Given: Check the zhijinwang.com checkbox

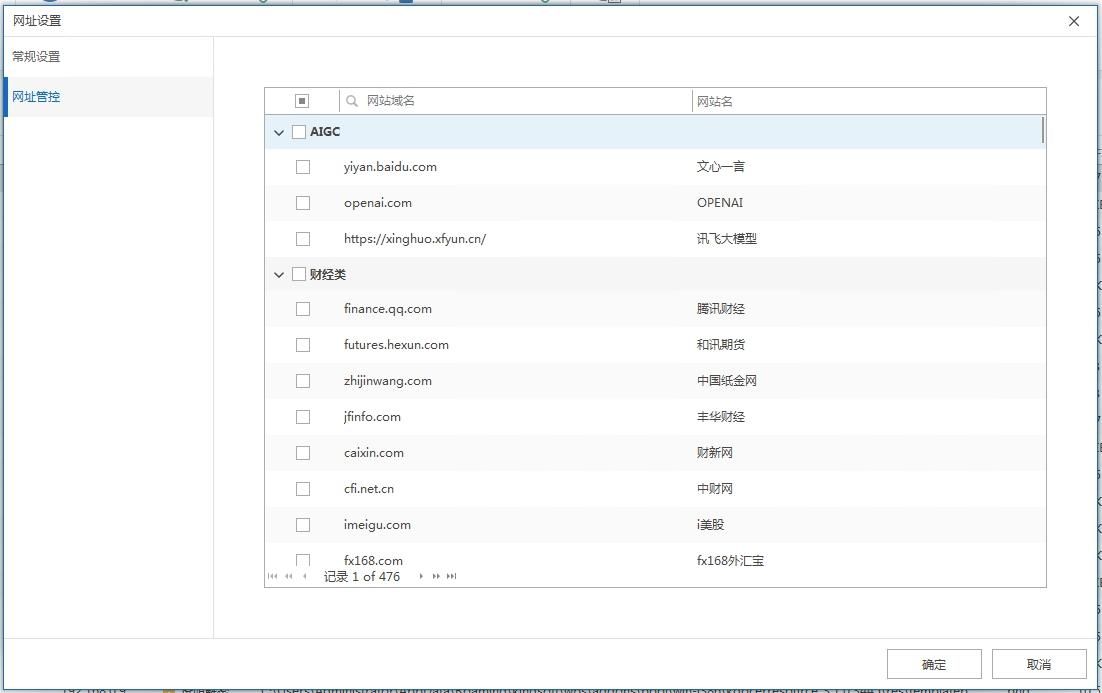Looking at the screenshot, I should (303, 381).
